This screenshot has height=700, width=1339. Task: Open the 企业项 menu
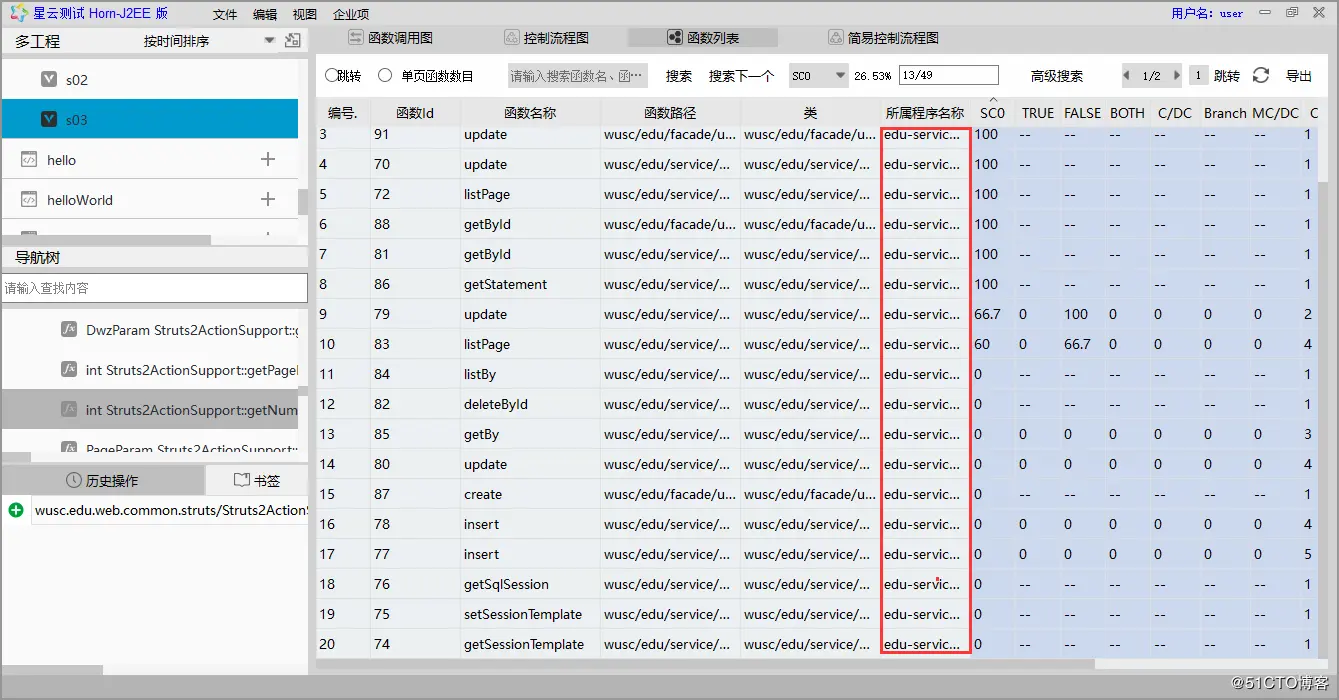351,14
